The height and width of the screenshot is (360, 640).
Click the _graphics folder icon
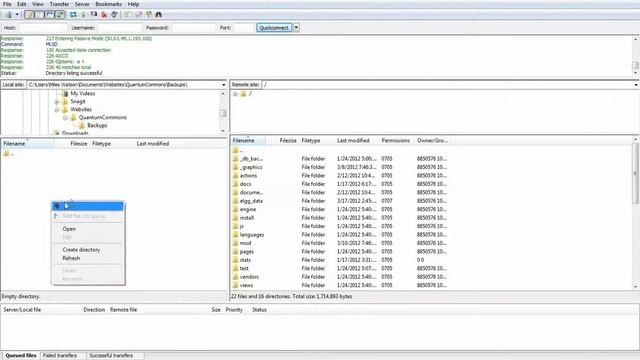click(236, 167)
